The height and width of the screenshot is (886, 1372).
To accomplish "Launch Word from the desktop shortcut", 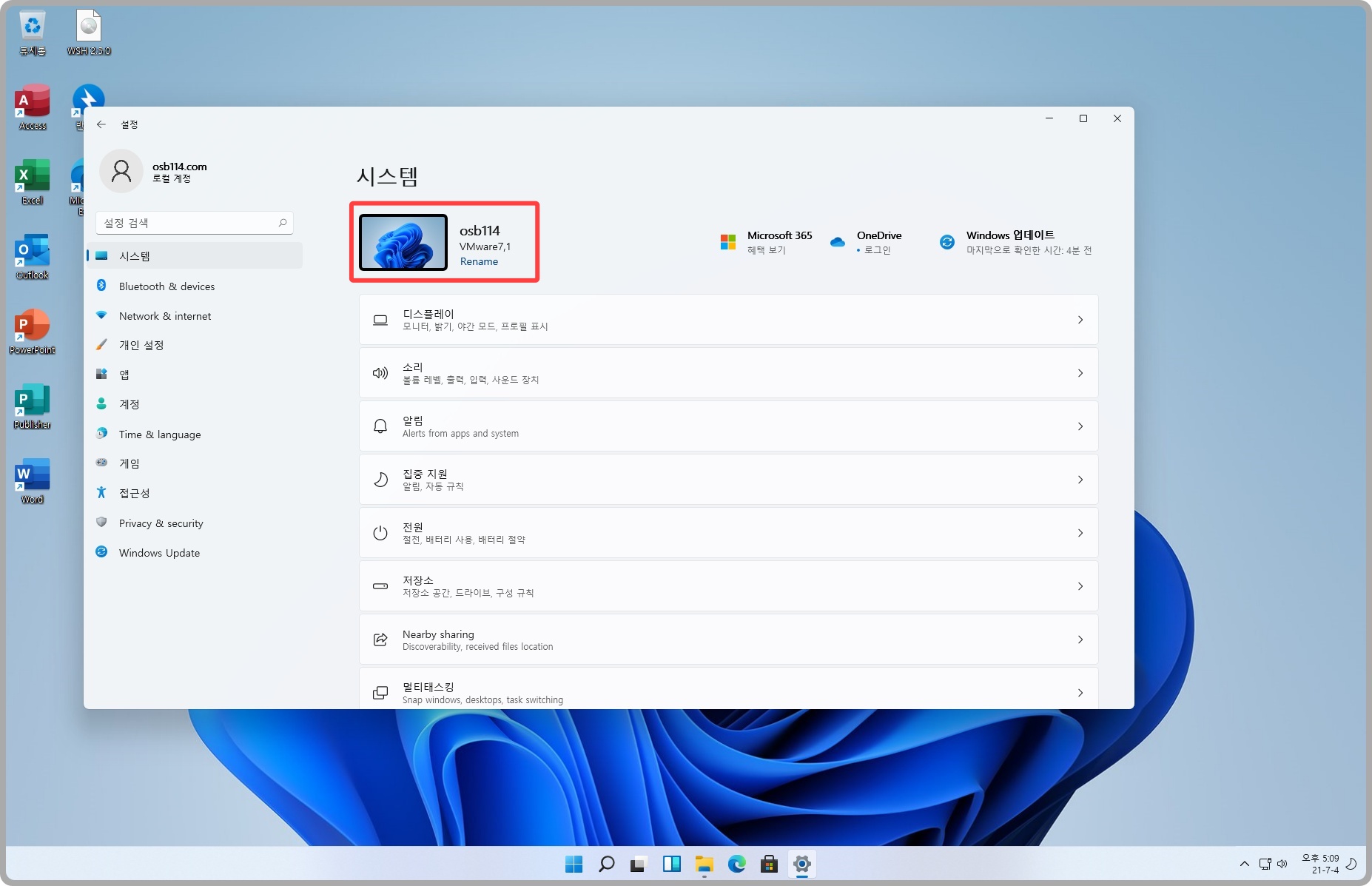I will click(x=33, y=482).
